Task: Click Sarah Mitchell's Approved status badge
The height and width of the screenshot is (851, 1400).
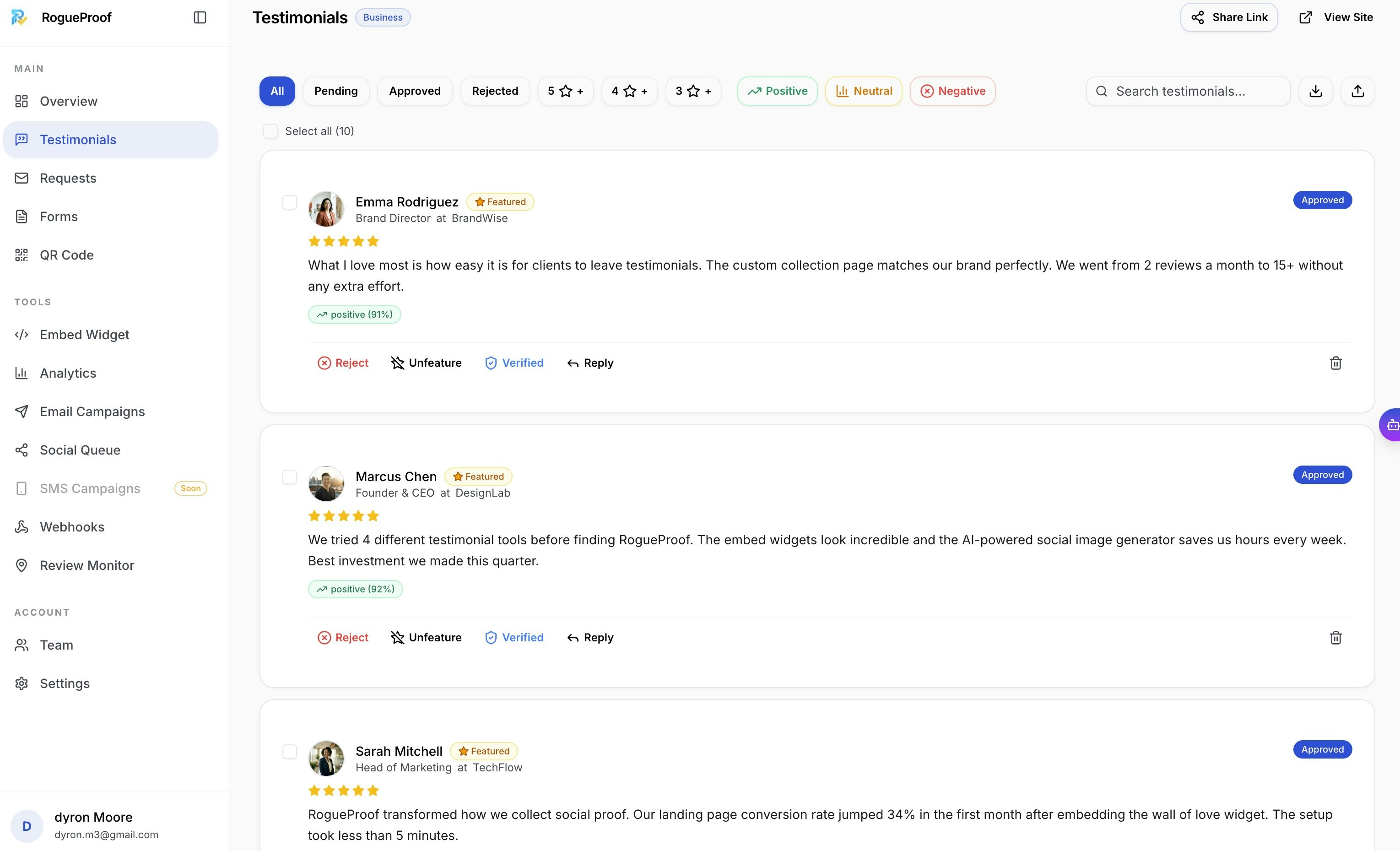Action: [1323, 749]
